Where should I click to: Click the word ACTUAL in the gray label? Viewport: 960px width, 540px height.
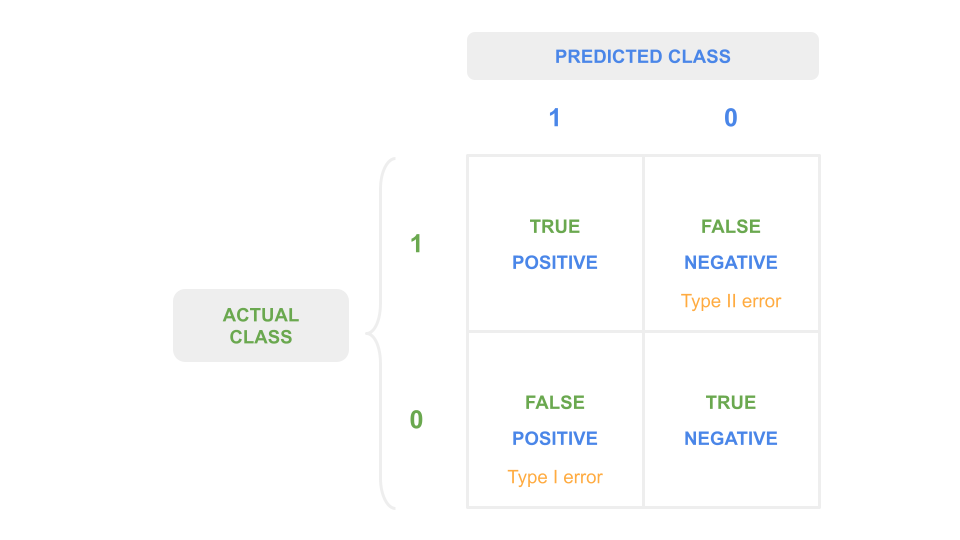[261, 315]
